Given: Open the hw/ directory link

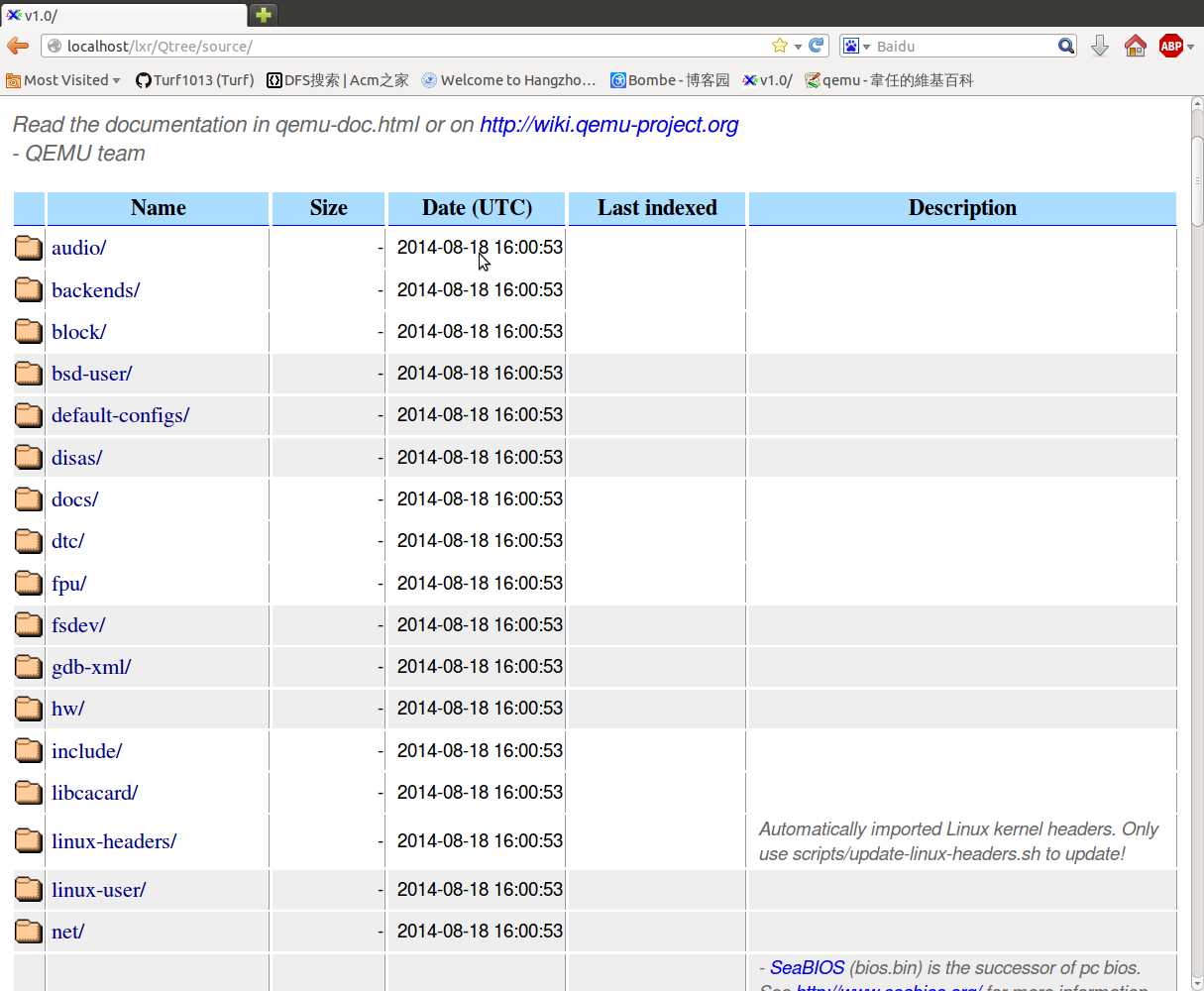Looking at the screenshot, I should [68, 709].
